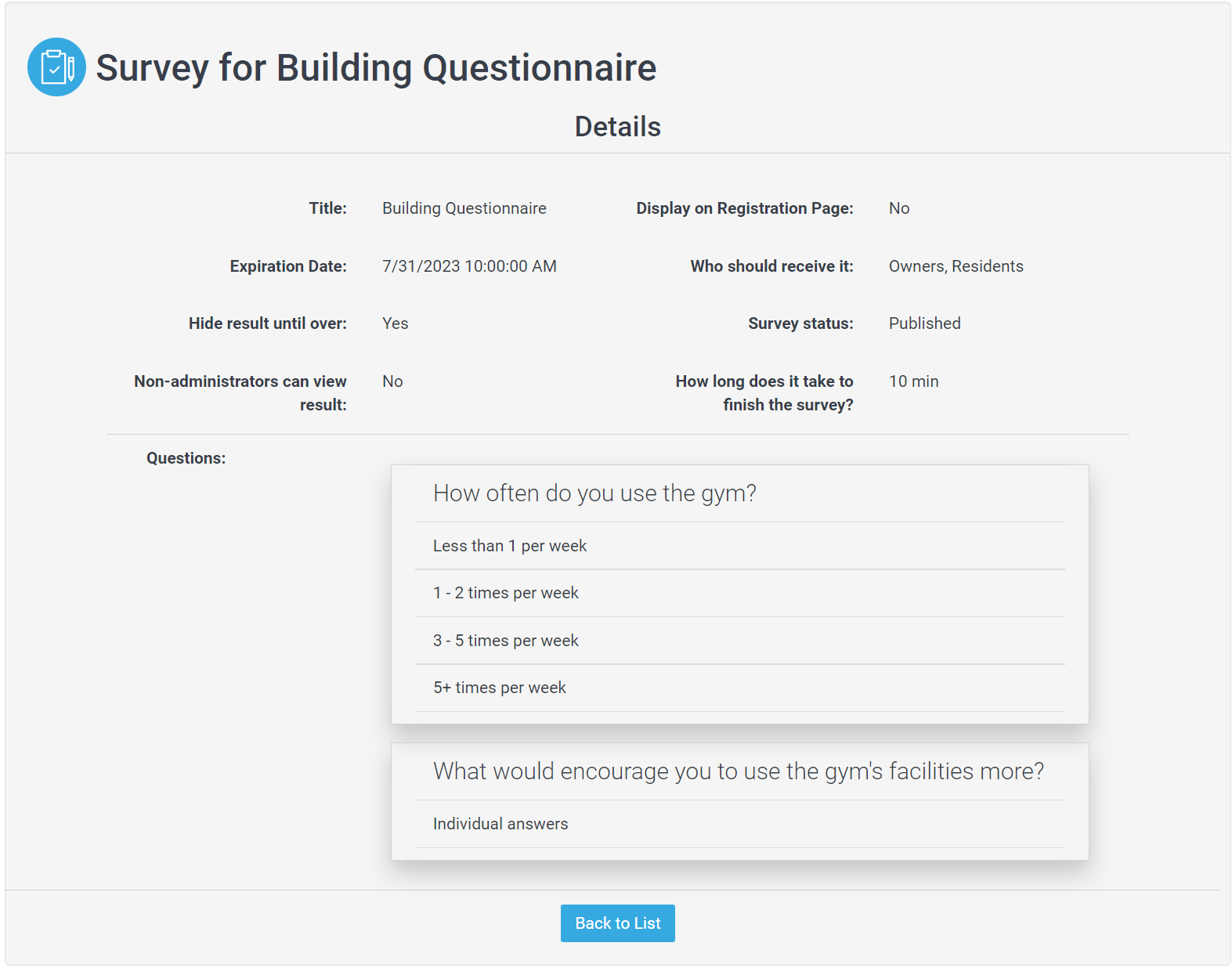The width and height of the screenshot is (1232, 968).
Task: Click the 'Individual answers' row
Action: 739,824
